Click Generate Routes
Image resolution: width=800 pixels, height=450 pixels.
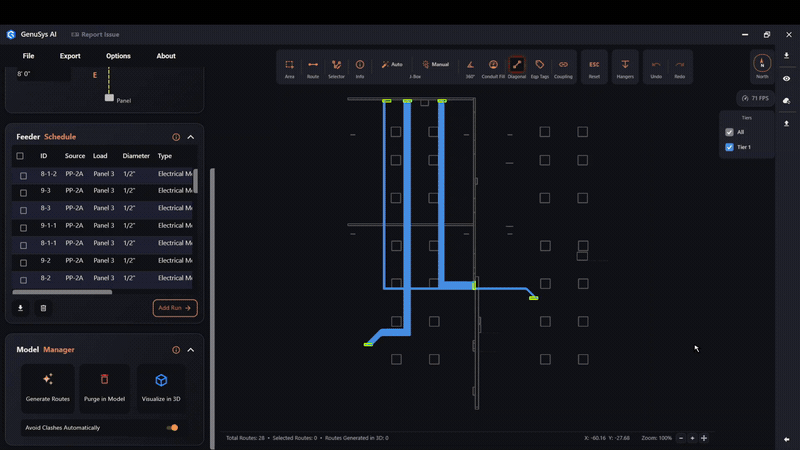(48, 388)
